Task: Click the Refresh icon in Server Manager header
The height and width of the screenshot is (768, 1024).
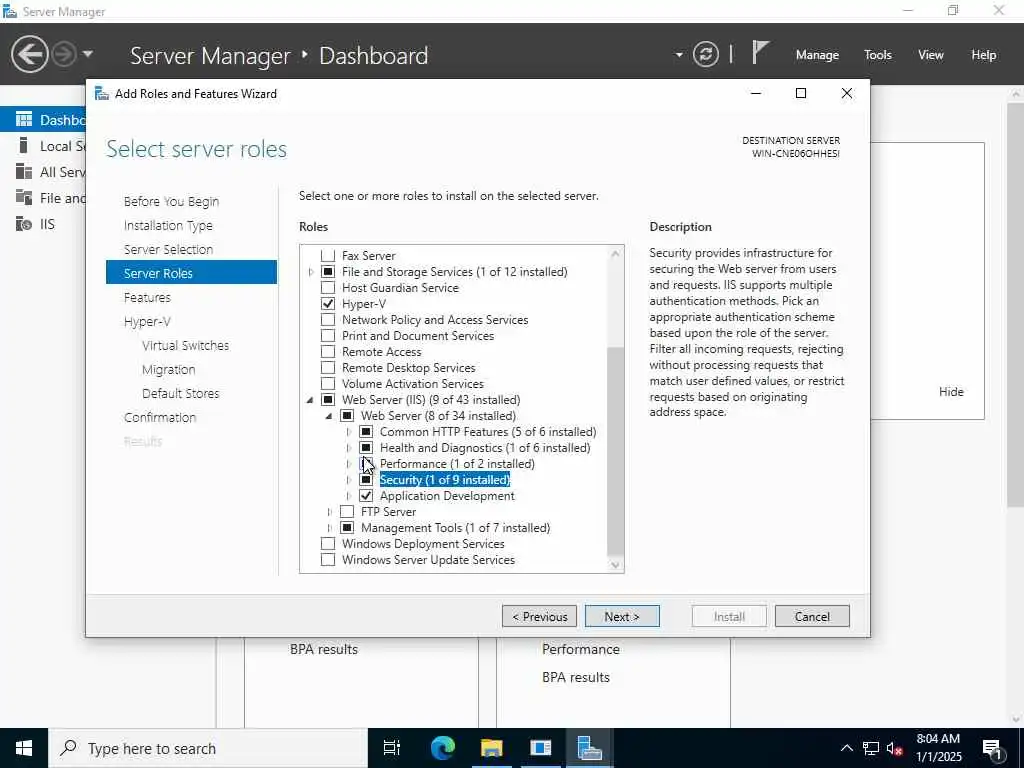Action: pos(705,54)
